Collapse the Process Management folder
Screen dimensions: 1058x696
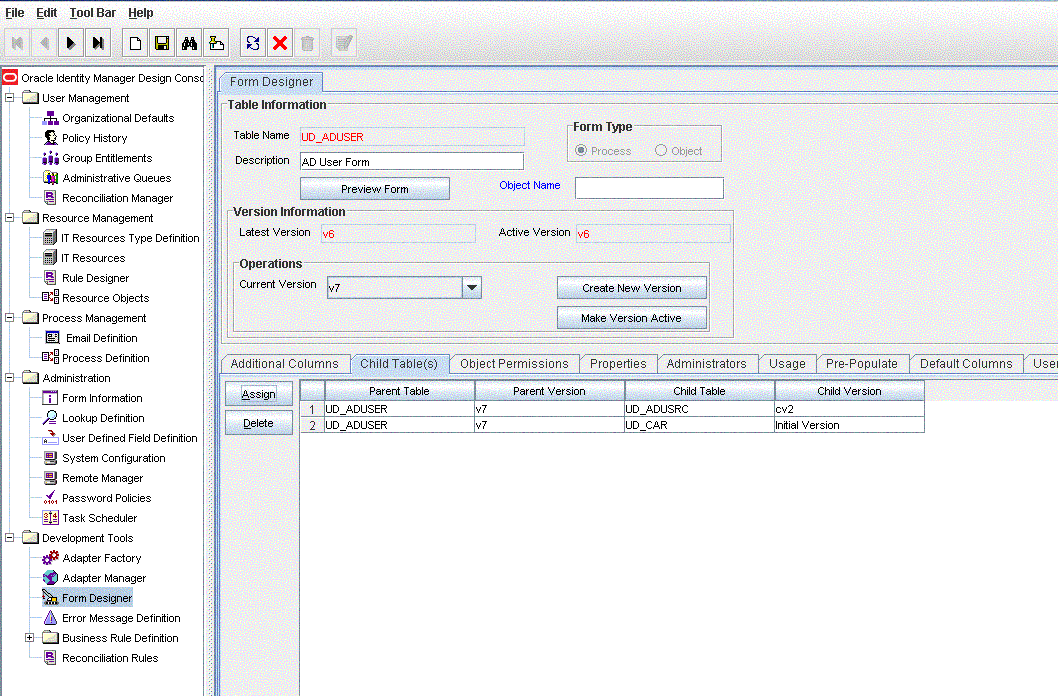click(10, 318)
